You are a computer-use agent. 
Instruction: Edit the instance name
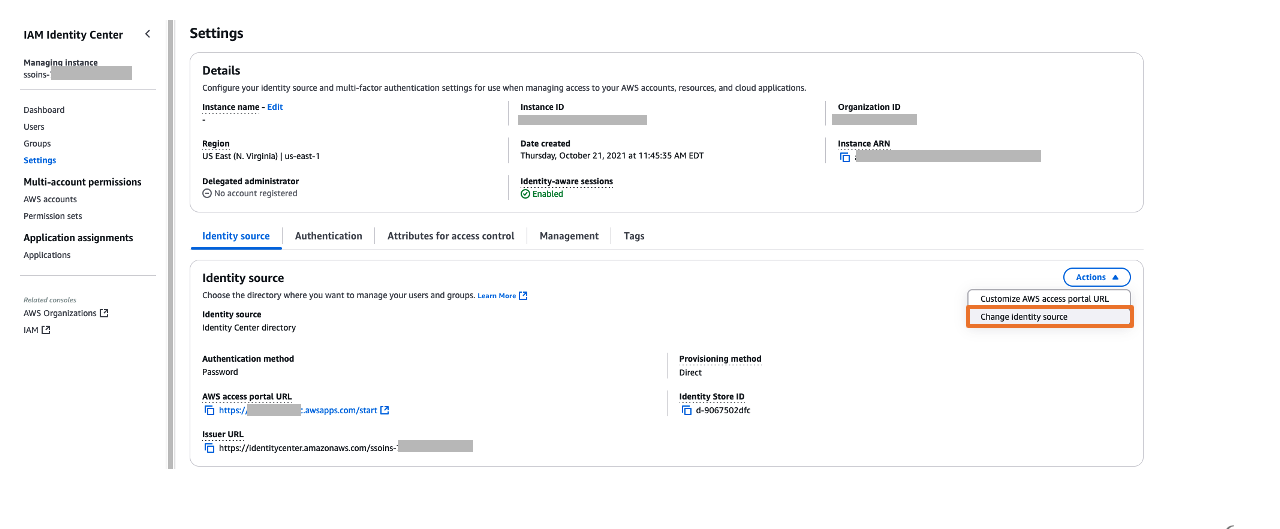click(x=275, y=107)
